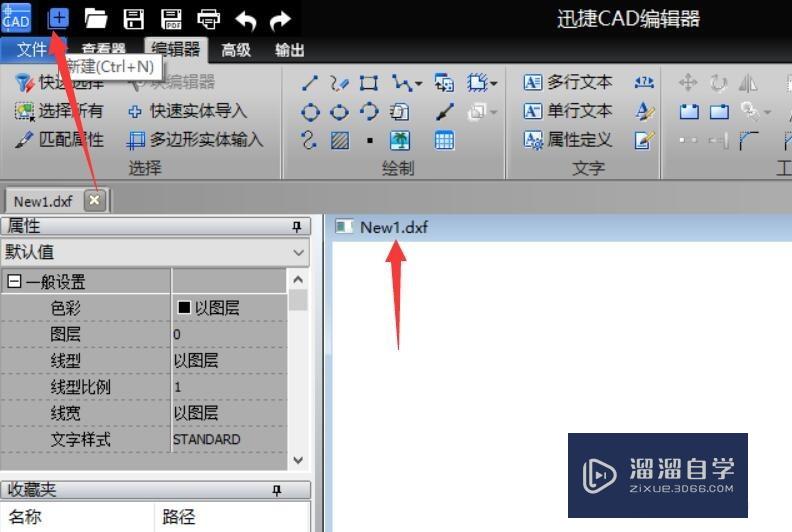The image size is (792, 532).
Task: Click the Fillet corner tool icon
Action: (748, 140)
